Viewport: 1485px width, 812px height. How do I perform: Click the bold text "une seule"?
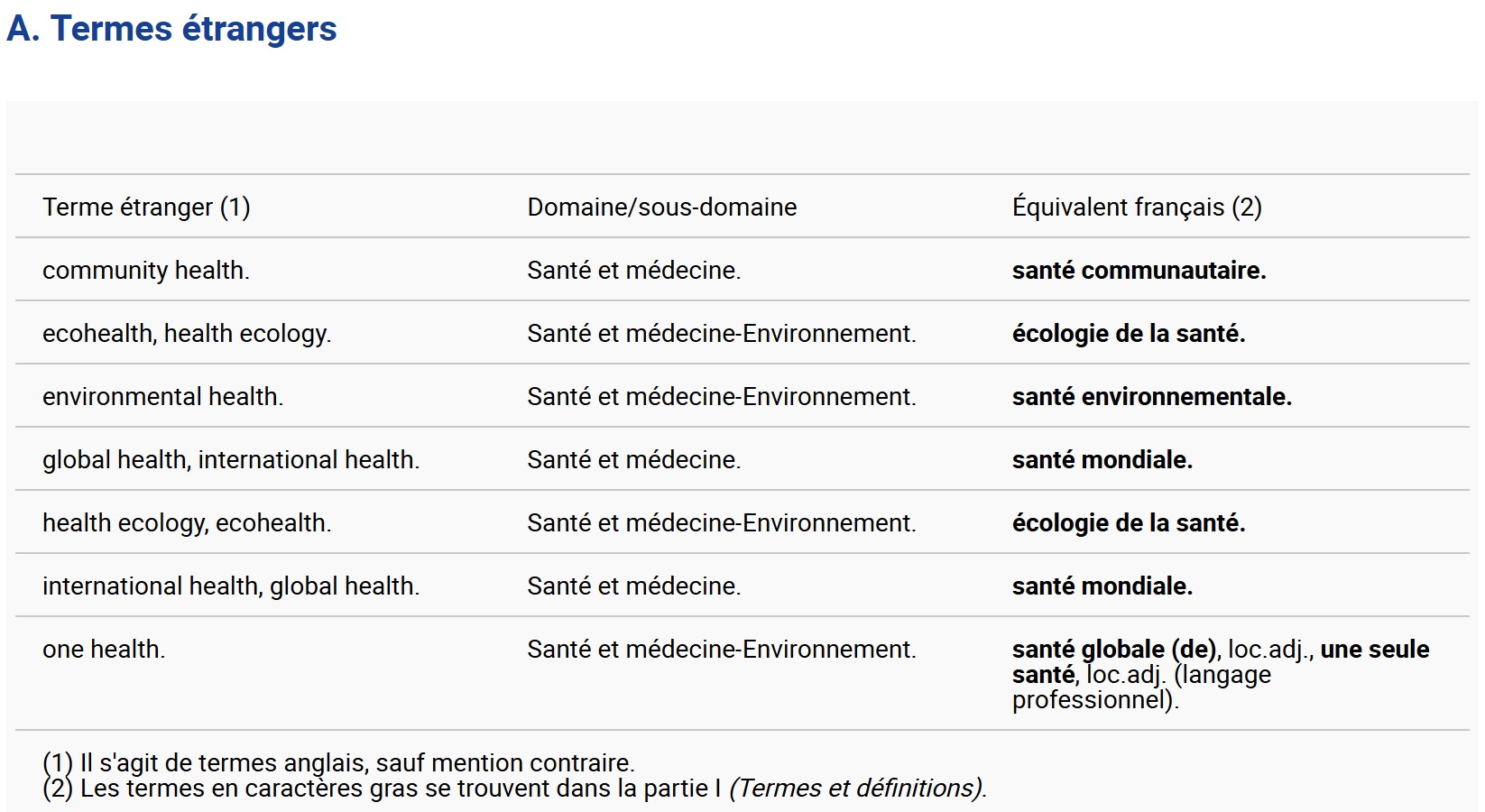point(1375,650)
